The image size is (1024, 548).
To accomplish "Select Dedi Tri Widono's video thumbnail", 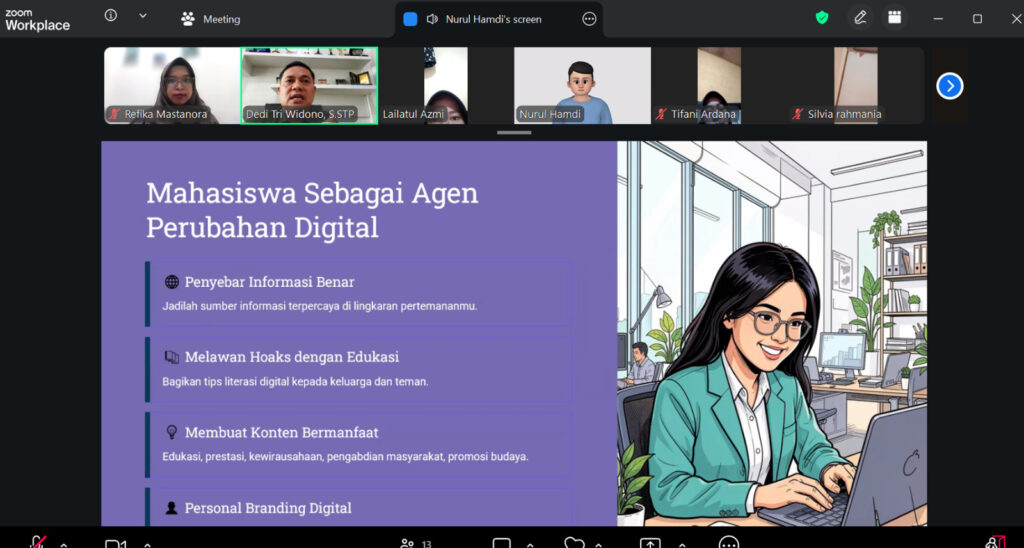I will tap(309, 86).
